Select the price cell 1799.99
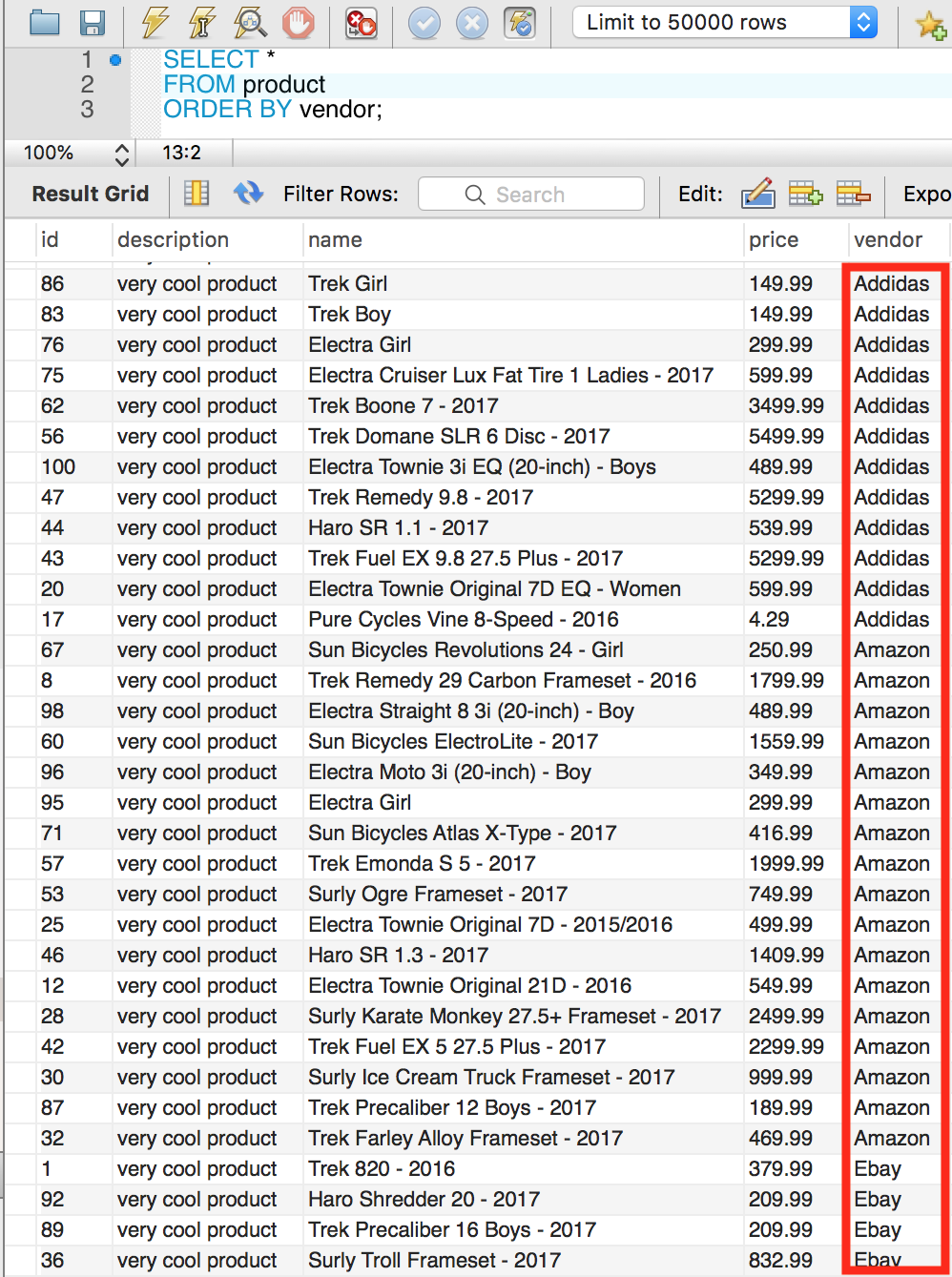The width and height of the screenshot is (952, 1277). pyautogui.click(x=796, y=680)
